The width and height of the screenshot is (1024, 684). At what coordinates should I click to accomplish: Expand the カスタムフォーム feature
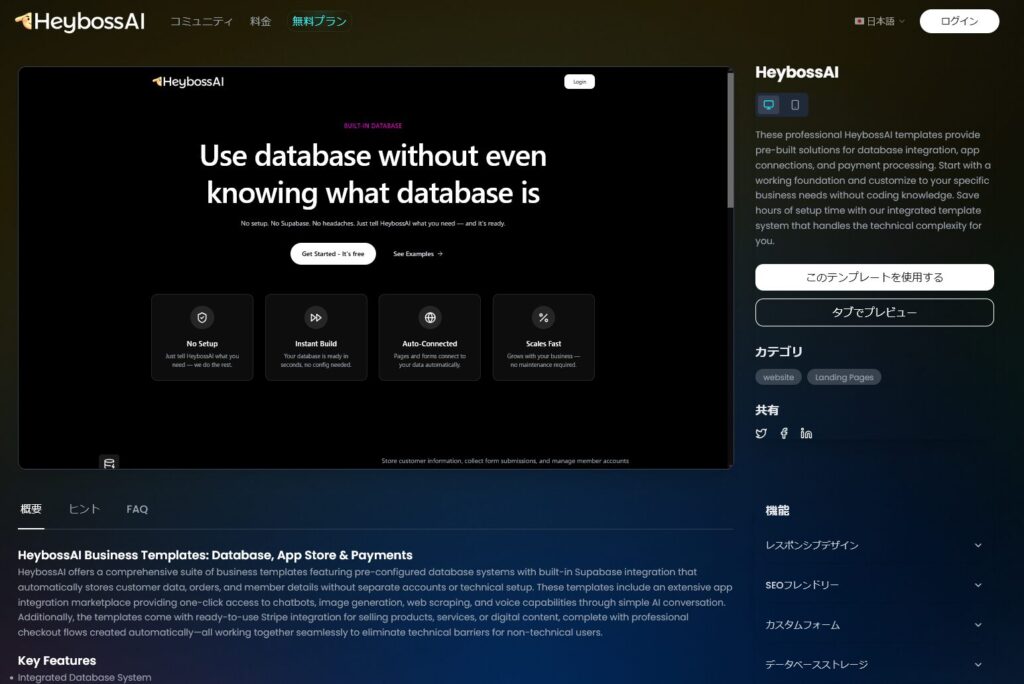[874, 625]
